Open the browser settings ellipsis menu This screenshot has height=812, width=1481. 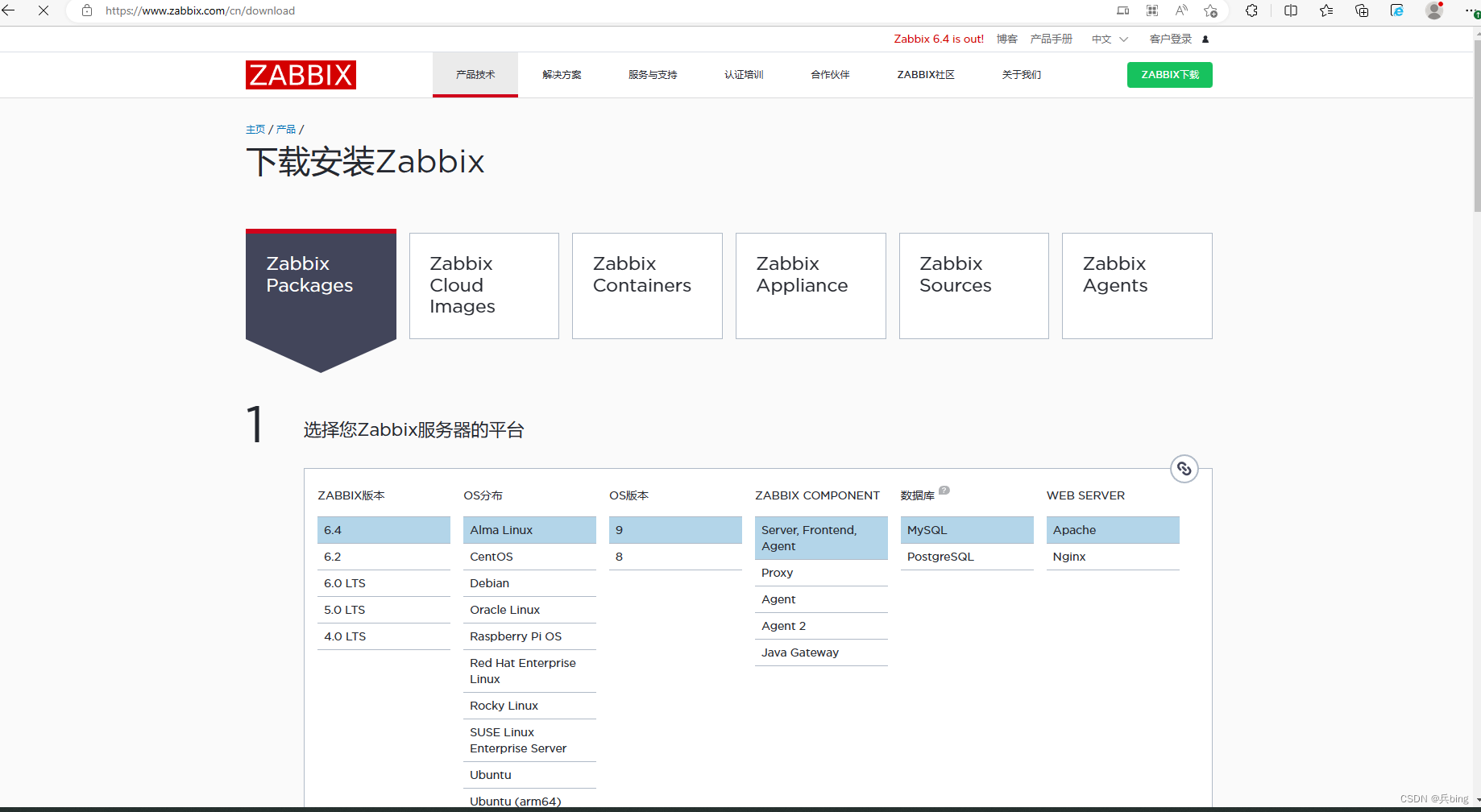(x=1471, y=10)
